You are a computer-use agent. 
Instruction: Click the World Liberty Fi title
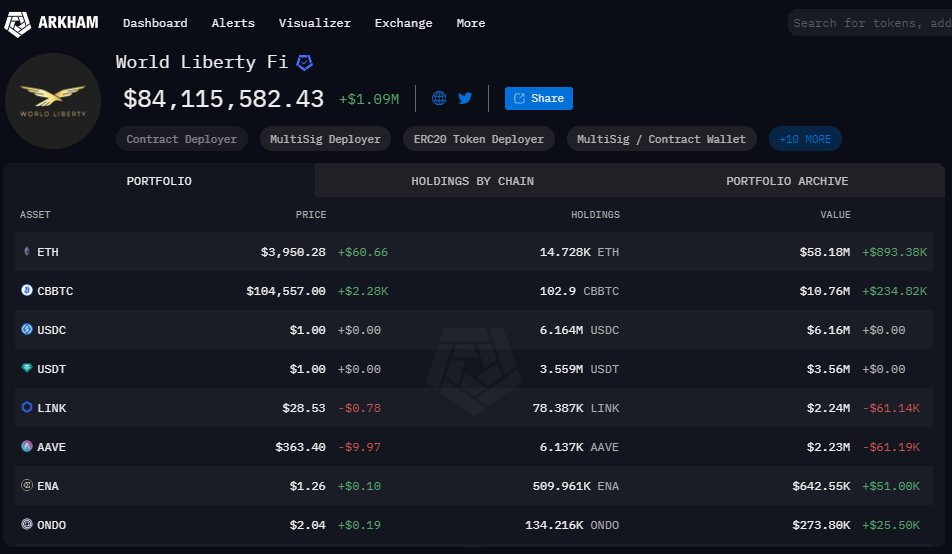tap(202, 62)
